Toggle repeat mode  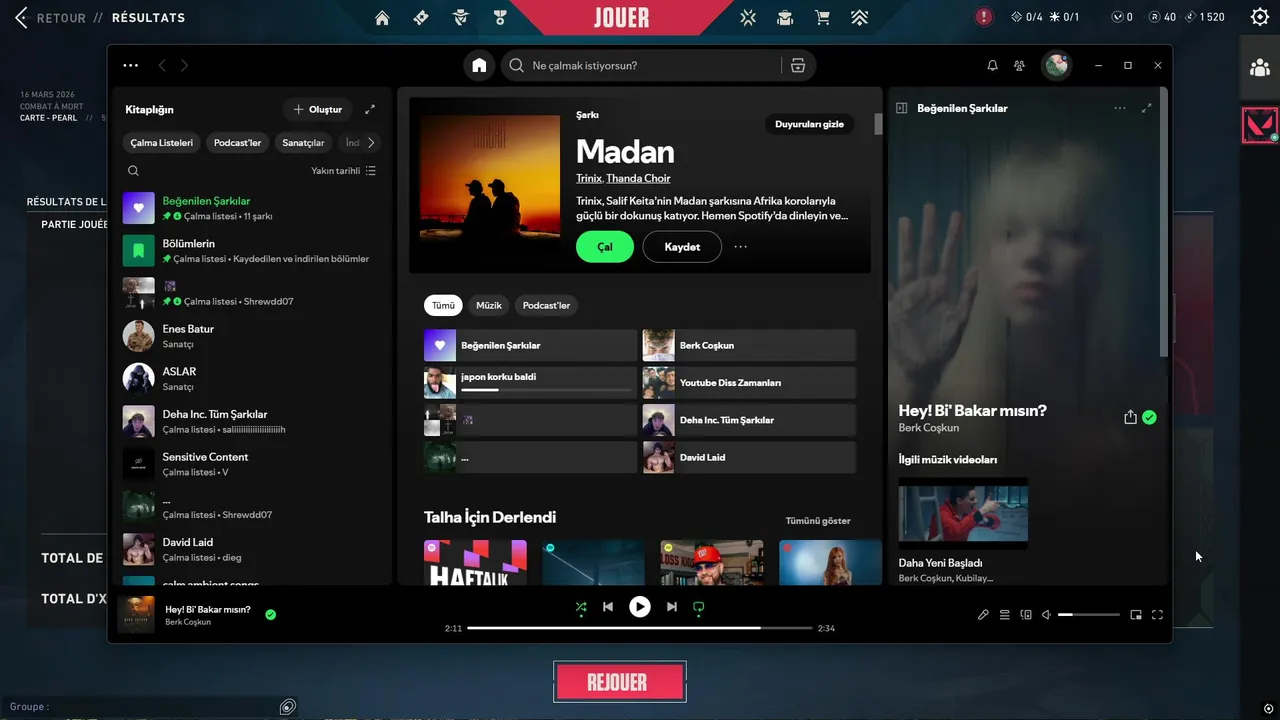699,607
